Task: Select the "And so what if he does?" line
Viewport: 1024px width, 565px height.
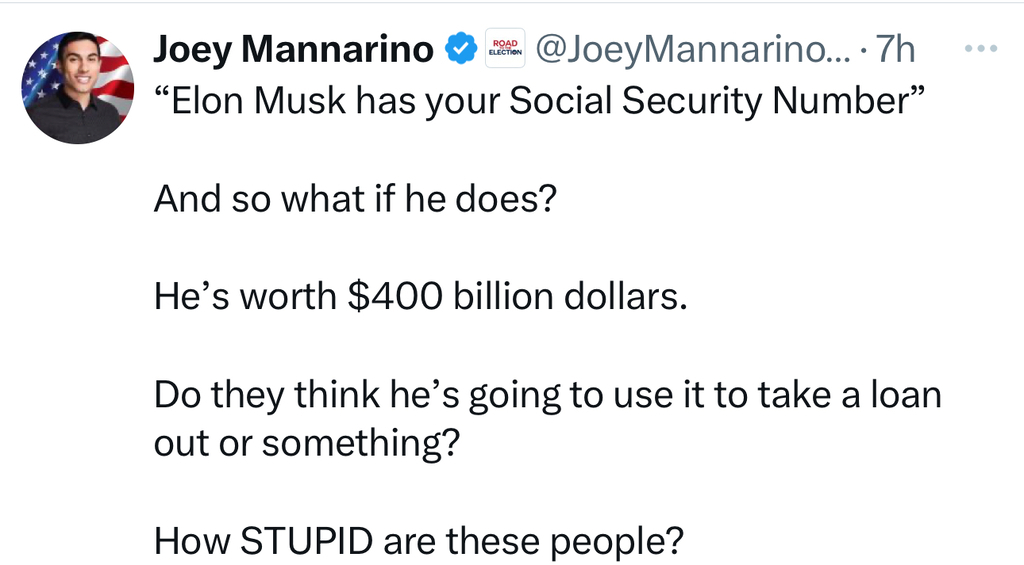Action: 354,200
